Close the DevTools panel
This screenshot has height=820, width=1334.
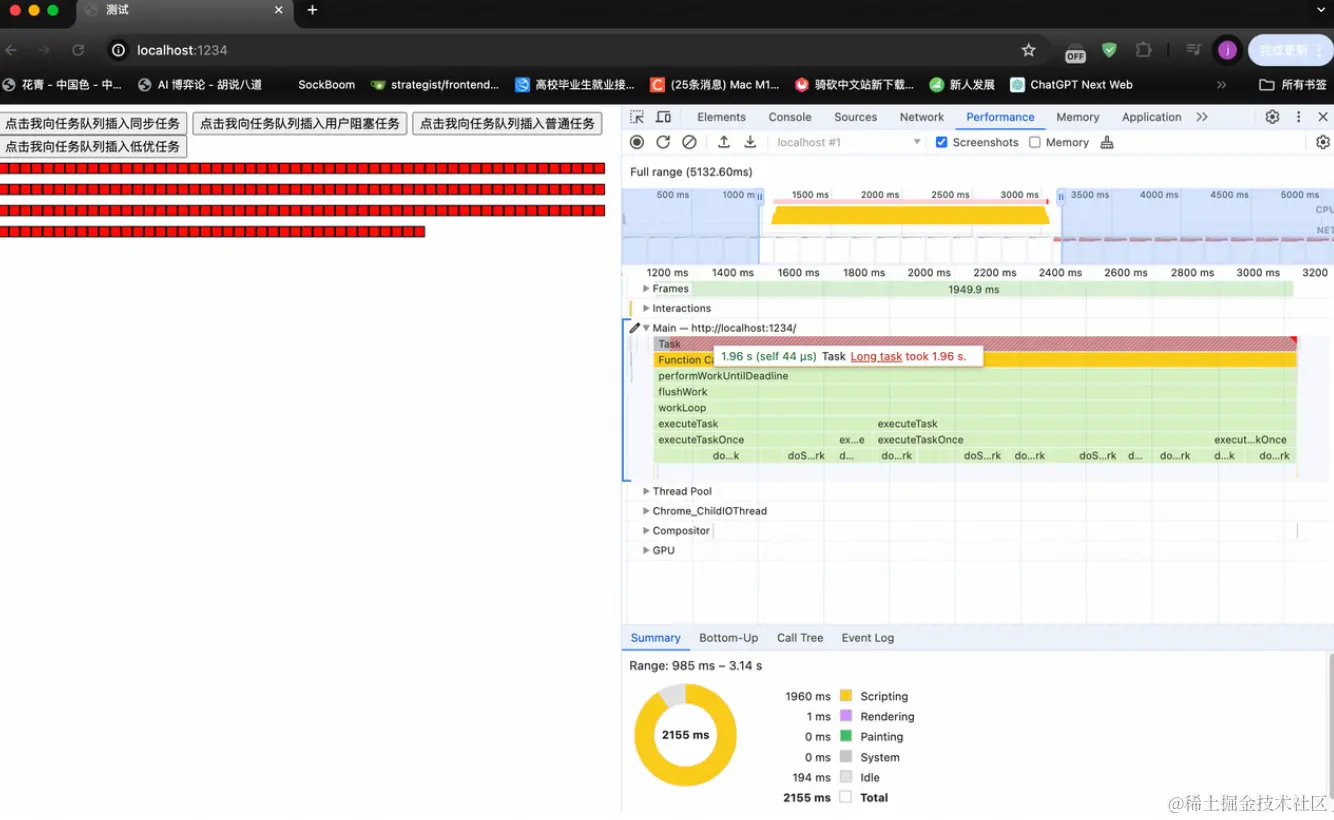coord(1323,117)
